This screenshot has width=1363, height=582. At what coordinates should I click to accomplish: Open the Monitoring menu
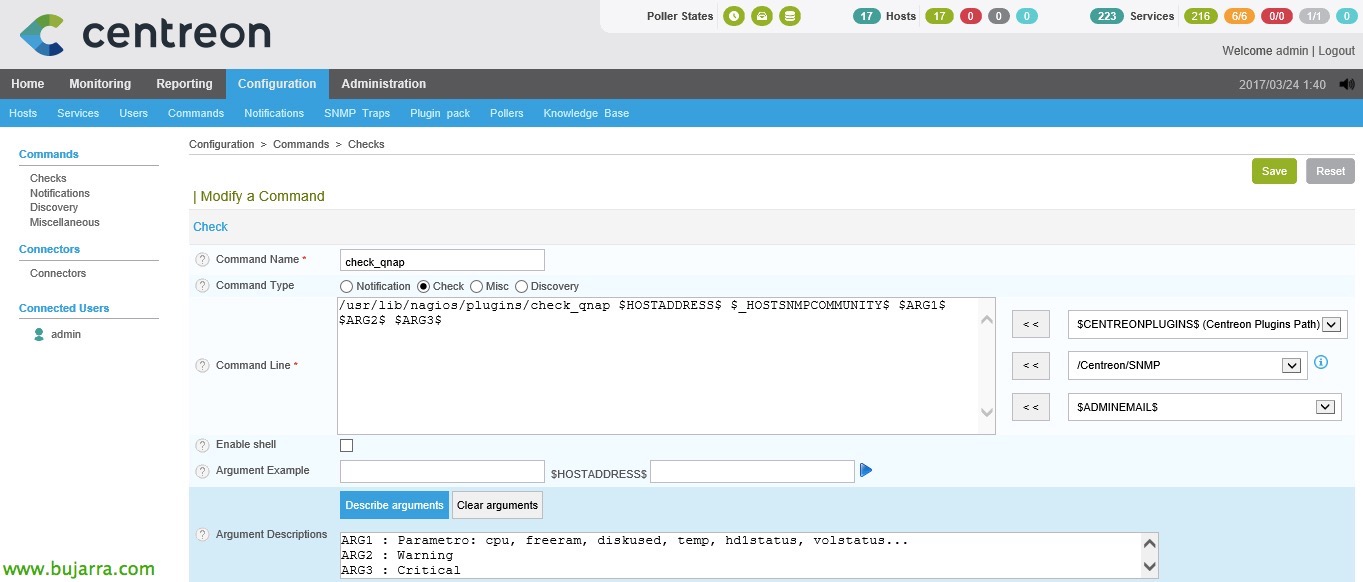click(100, 84)
